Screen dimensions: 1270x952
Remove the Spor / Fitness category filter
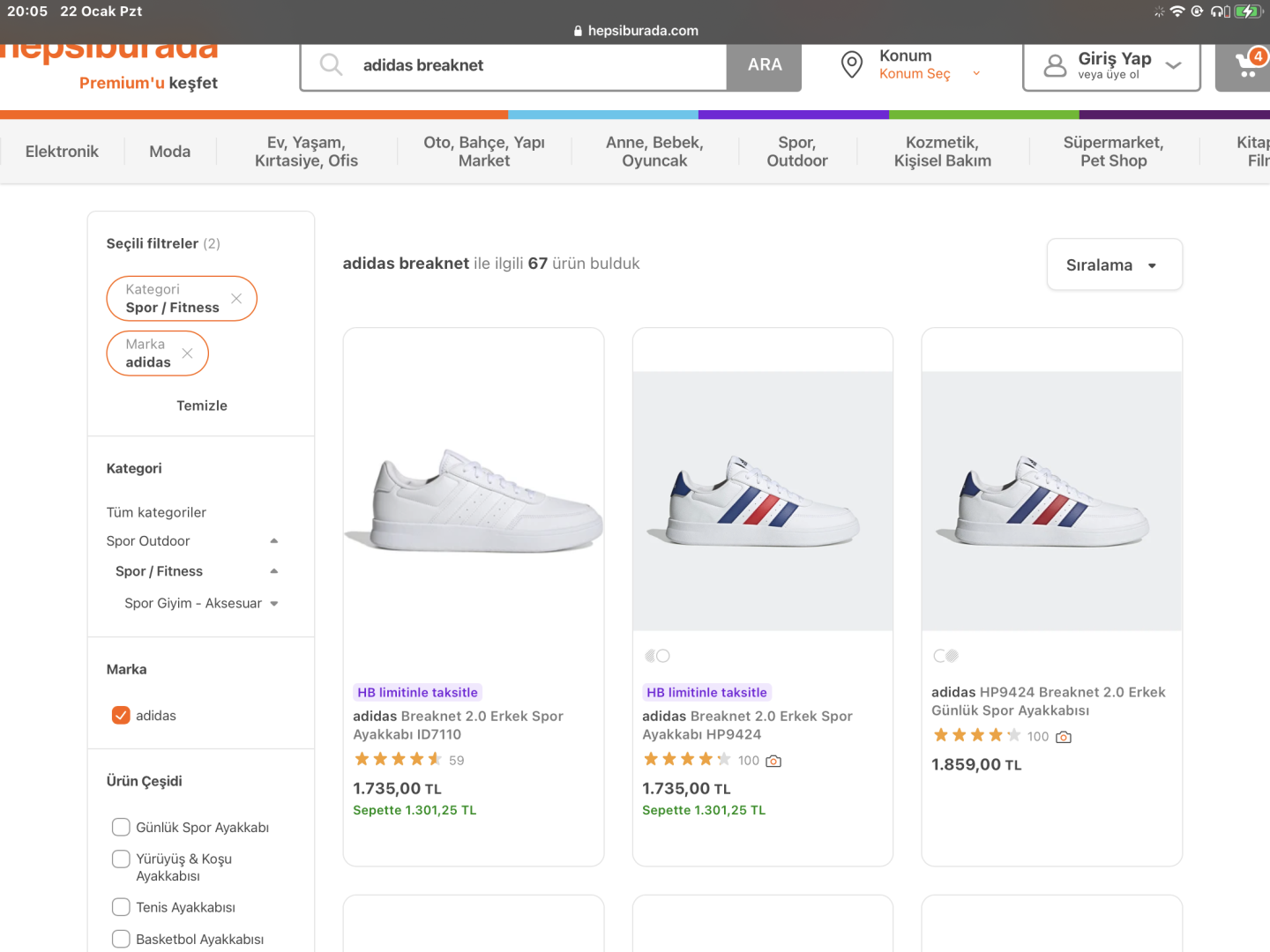point(236,299)
